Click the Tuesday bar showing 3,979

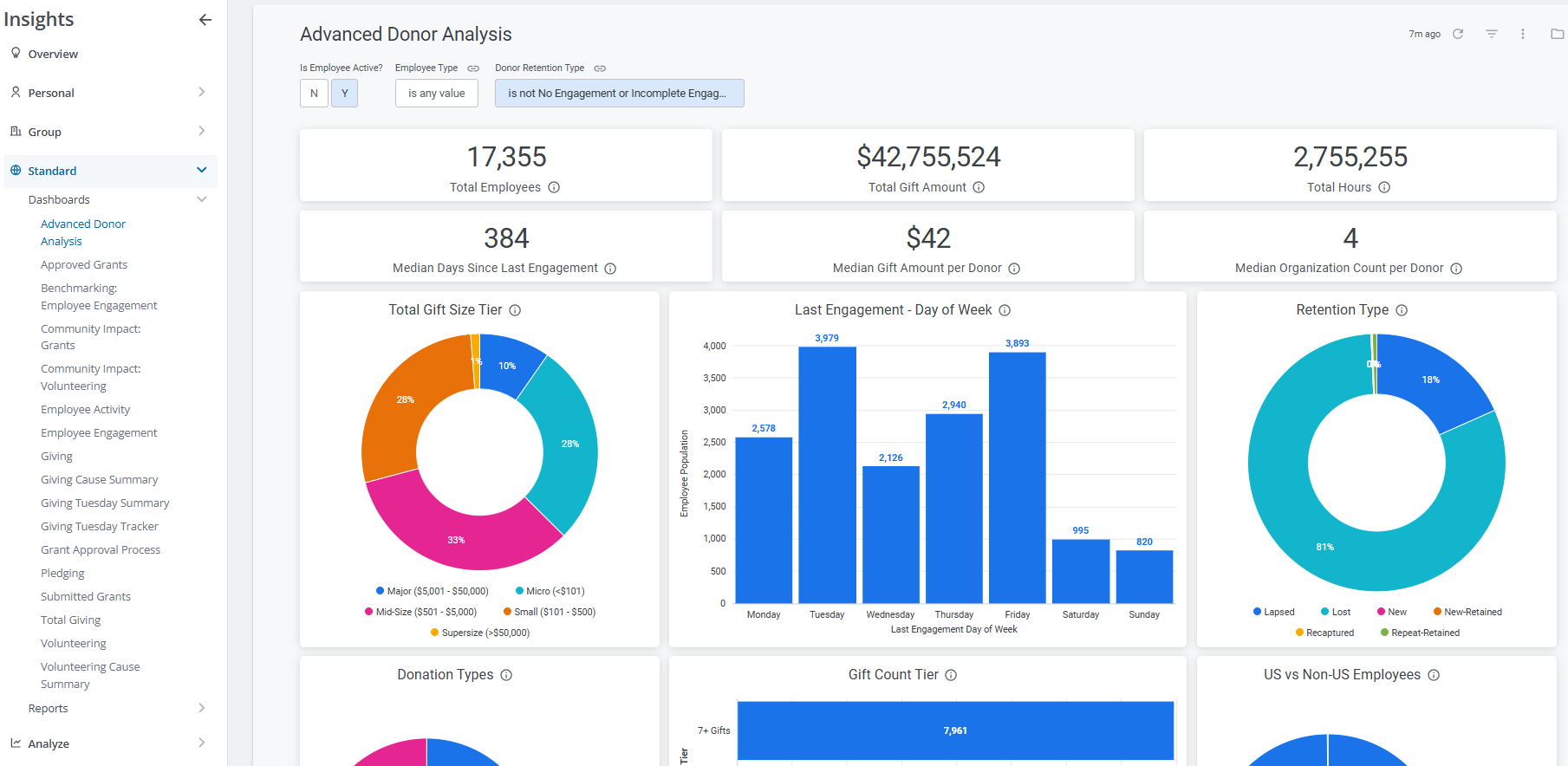(x=827, y=475)
